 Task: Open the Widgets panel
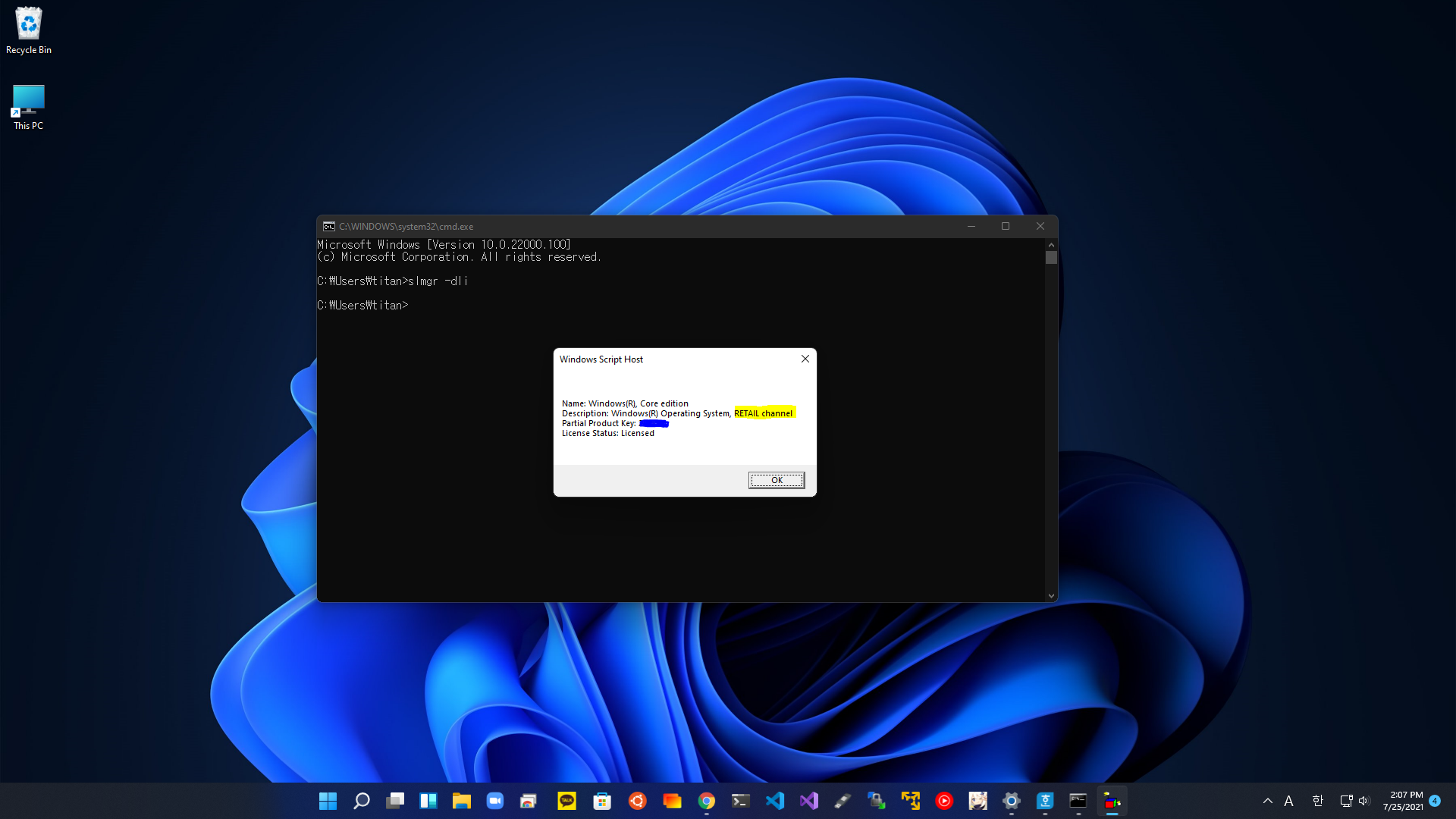428,801
